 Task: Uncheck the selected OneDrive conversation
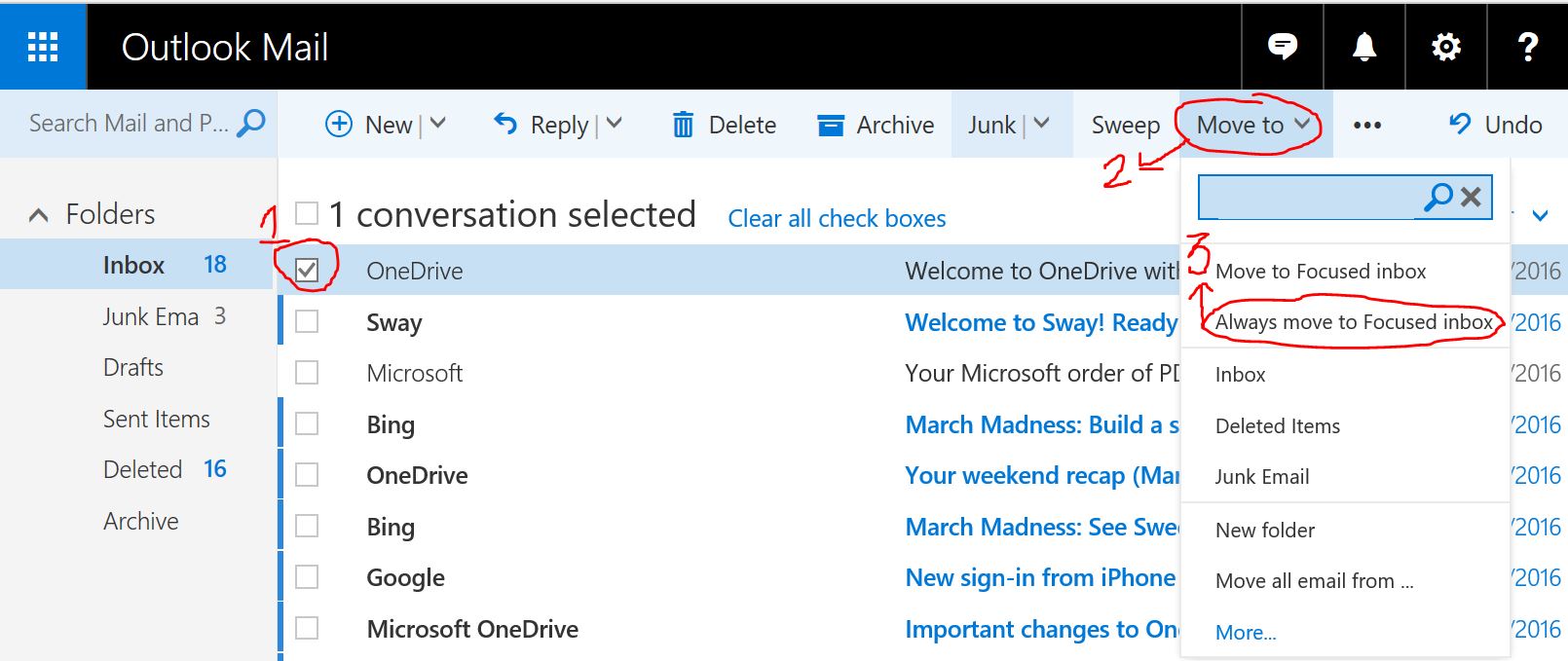[x=307, y=270]
